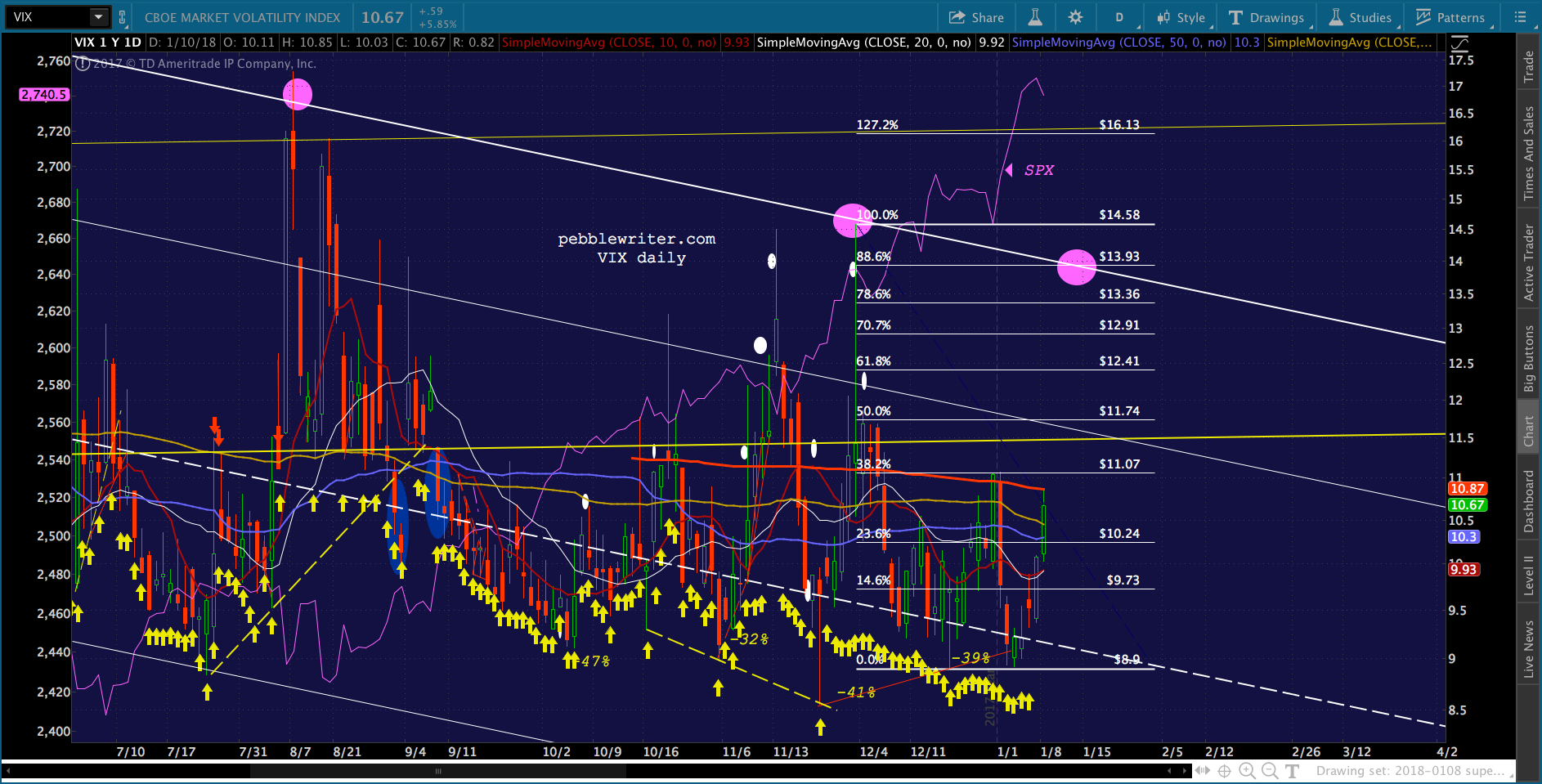The height and width of the screenshot is (784, 1542).
Task: Click the $11.07 Fibonacci price label
Action: (x=1119, y=464)
